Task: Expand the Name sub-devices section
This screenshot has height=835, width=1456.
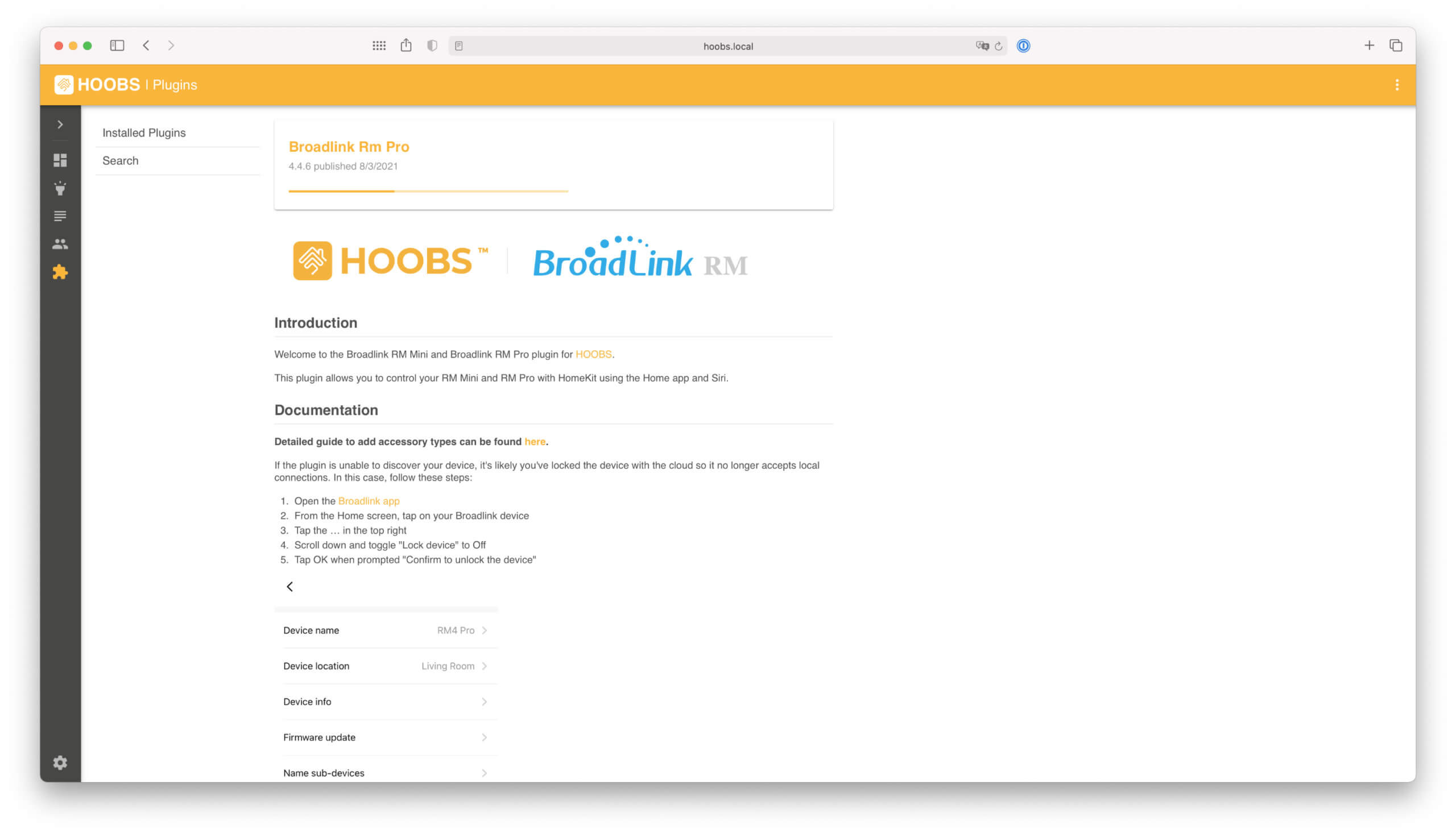Action: (x=483, y=772)
